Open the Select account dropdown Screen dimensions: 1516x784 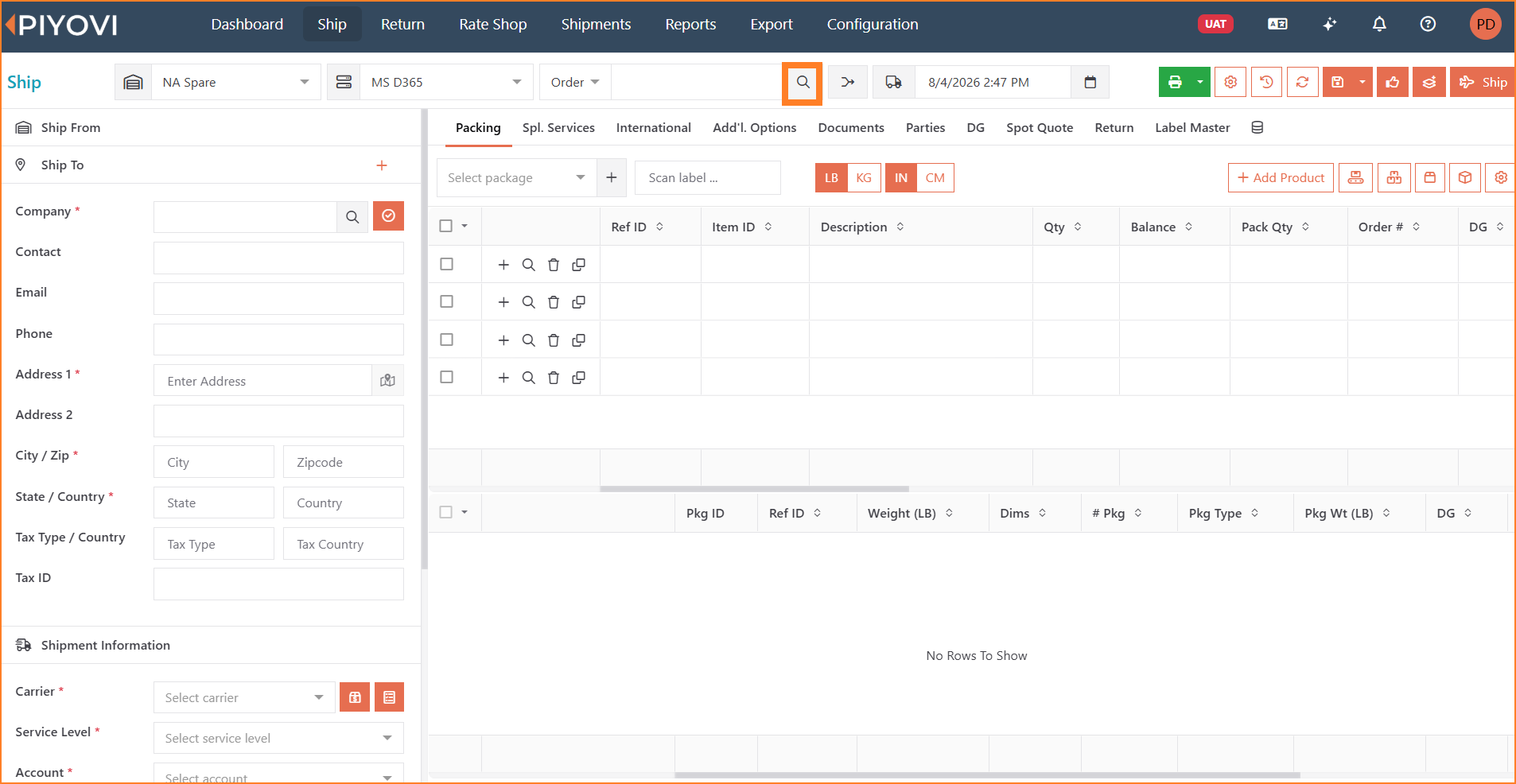278,775
